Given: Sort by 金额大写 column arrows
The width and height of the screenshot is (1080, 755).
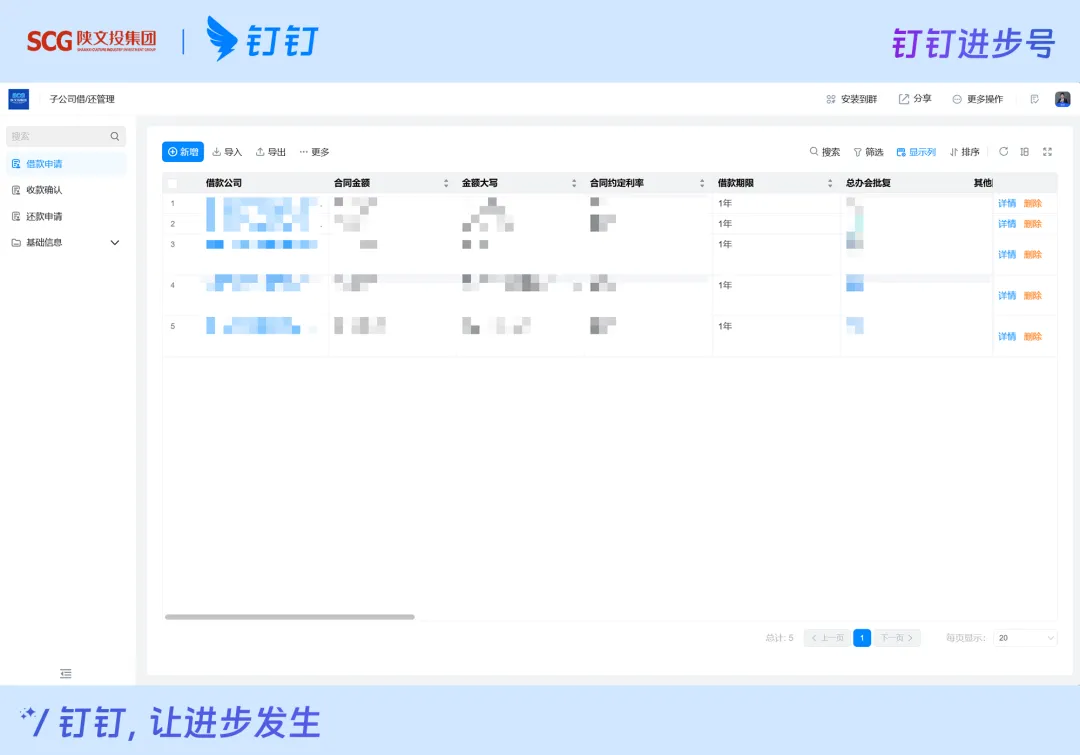Looking at the screenshot, I should 574,183.
